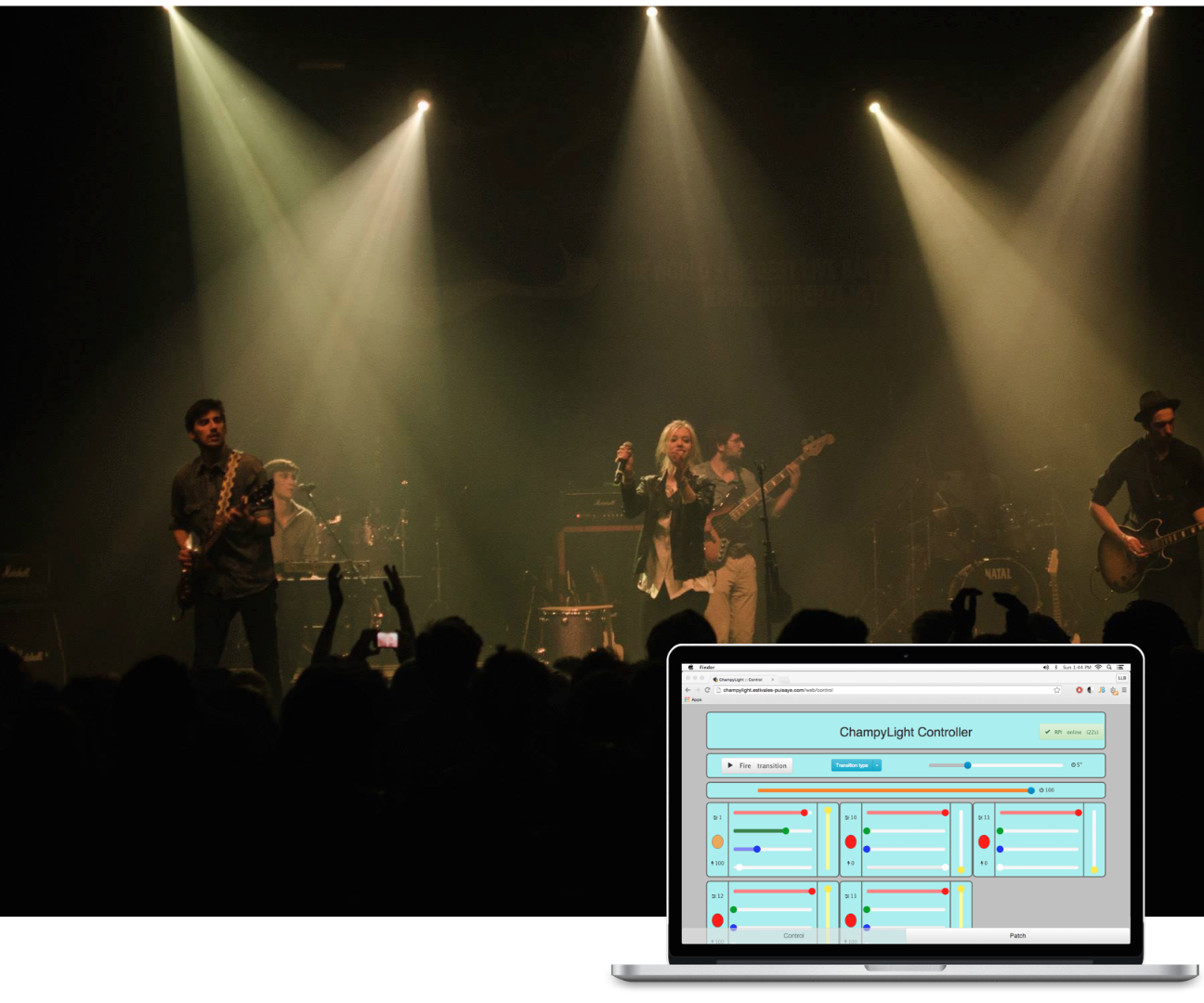
Task: Click the green channel slider handle on fixture 1
Action: 786,830
